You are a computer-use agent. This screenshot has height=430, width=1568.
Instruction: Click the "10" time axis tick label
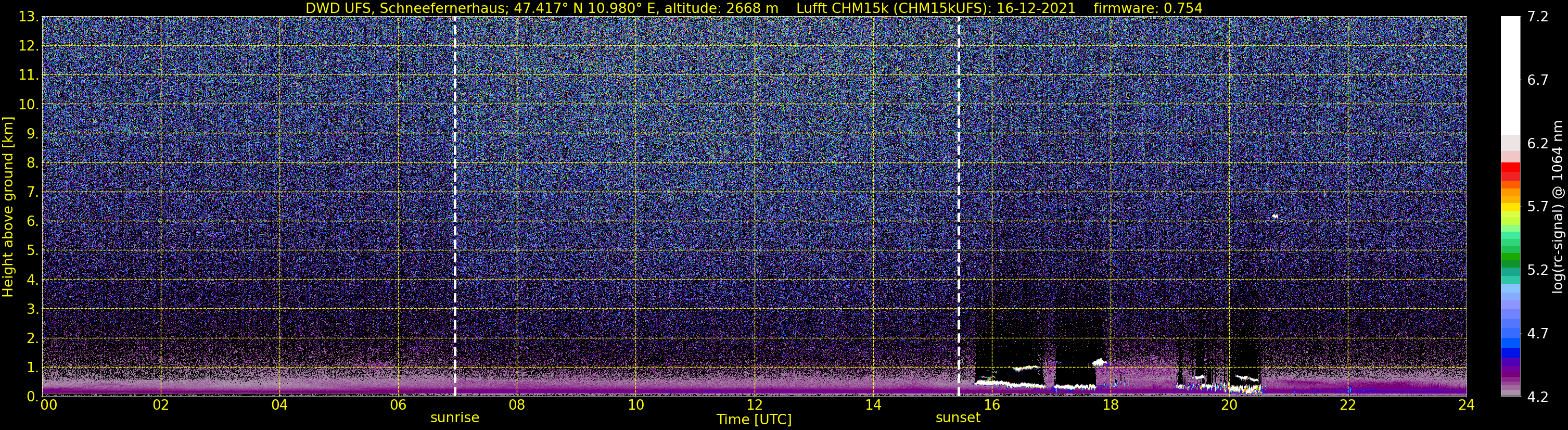635,406
